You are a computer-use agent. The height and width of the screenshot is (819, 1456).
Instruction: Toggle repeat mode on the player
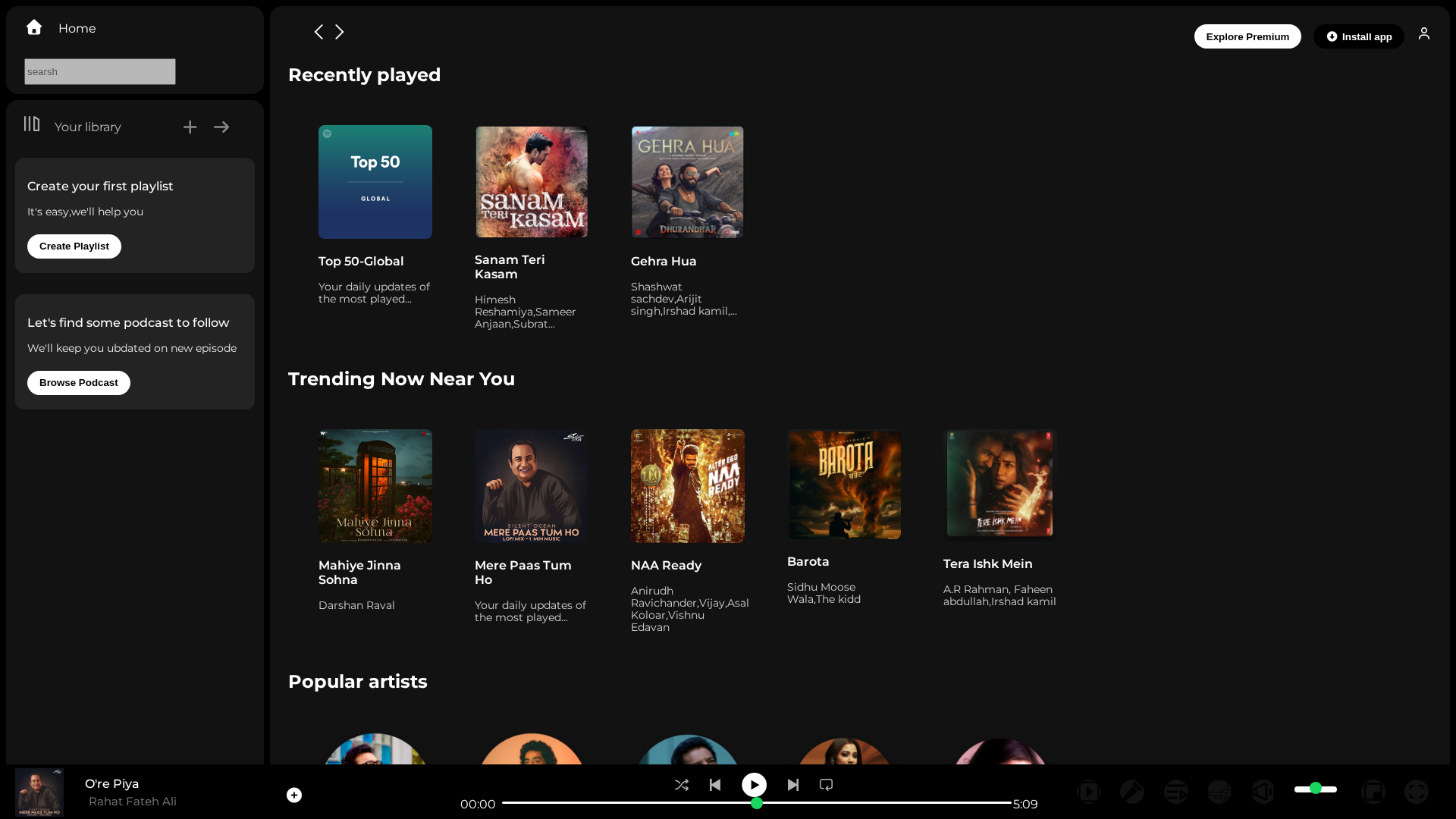tap(827, 785)
